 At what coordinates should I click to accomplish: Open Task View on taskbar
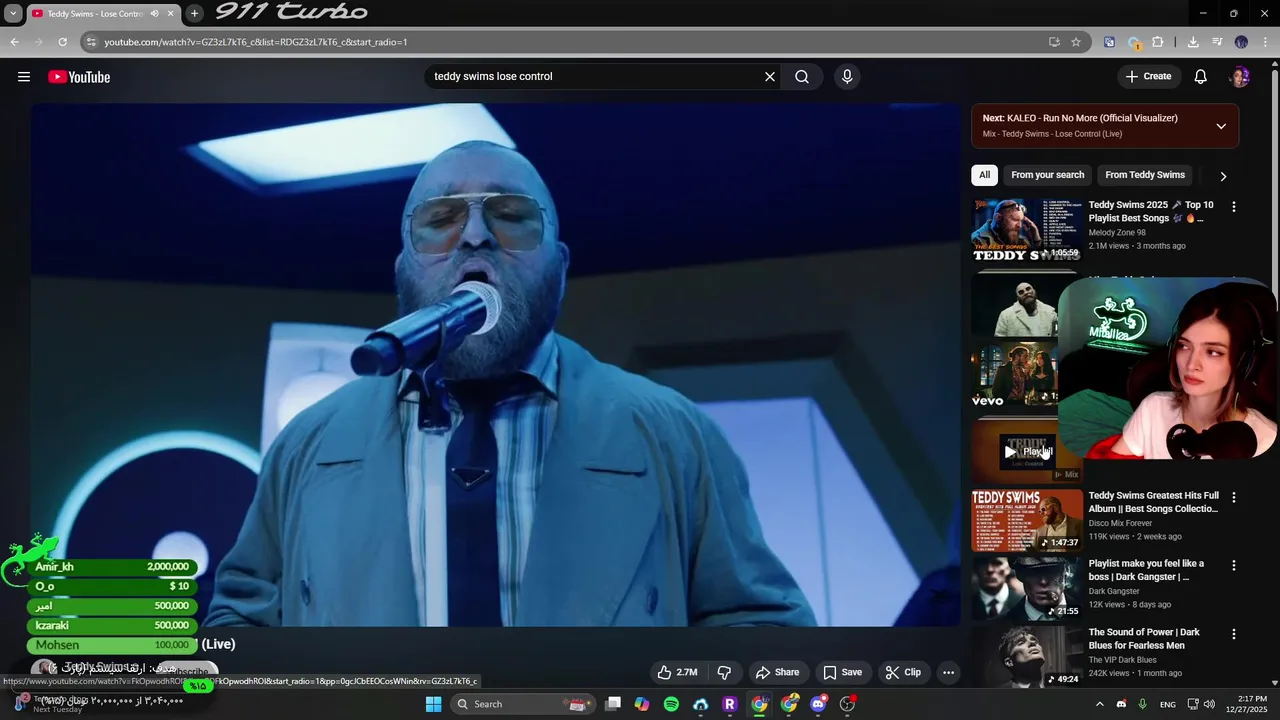pos(613,704)
